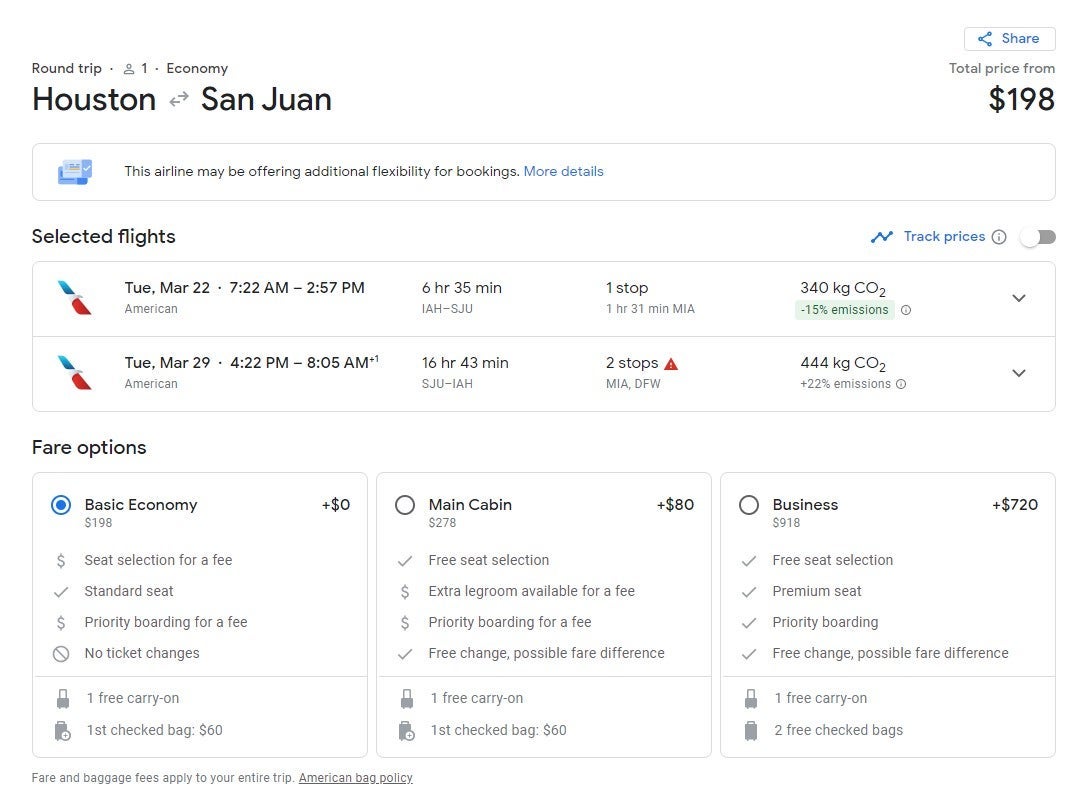Screen dimensions: 1078x795
Task: Click the Share button
Action: click(x=1009, y=39)
